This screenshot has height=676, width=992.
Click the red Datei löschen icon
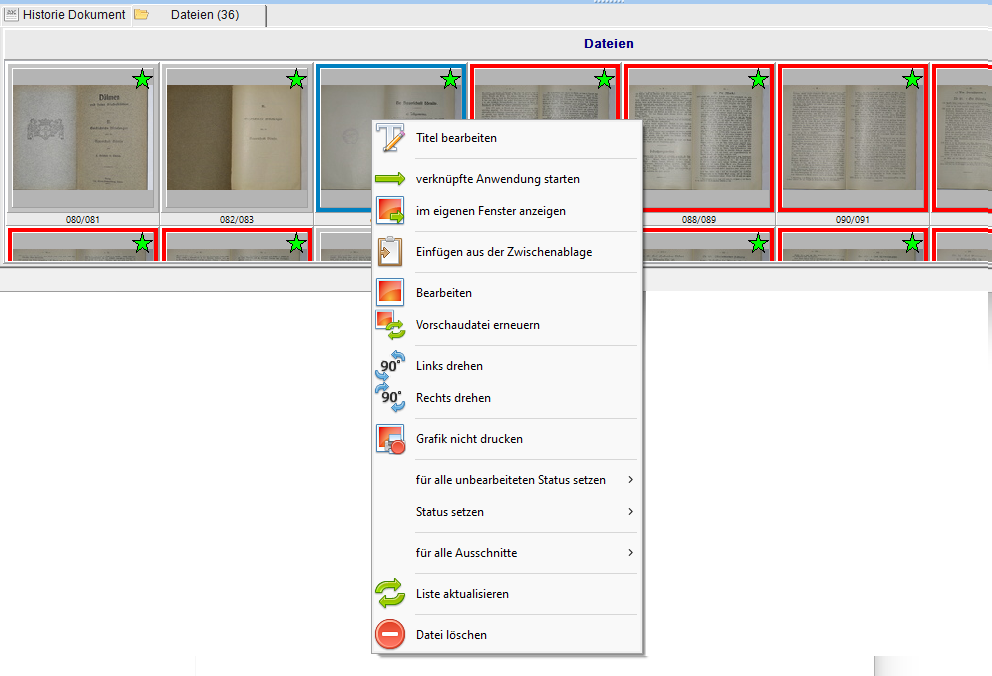pos(390,635)
